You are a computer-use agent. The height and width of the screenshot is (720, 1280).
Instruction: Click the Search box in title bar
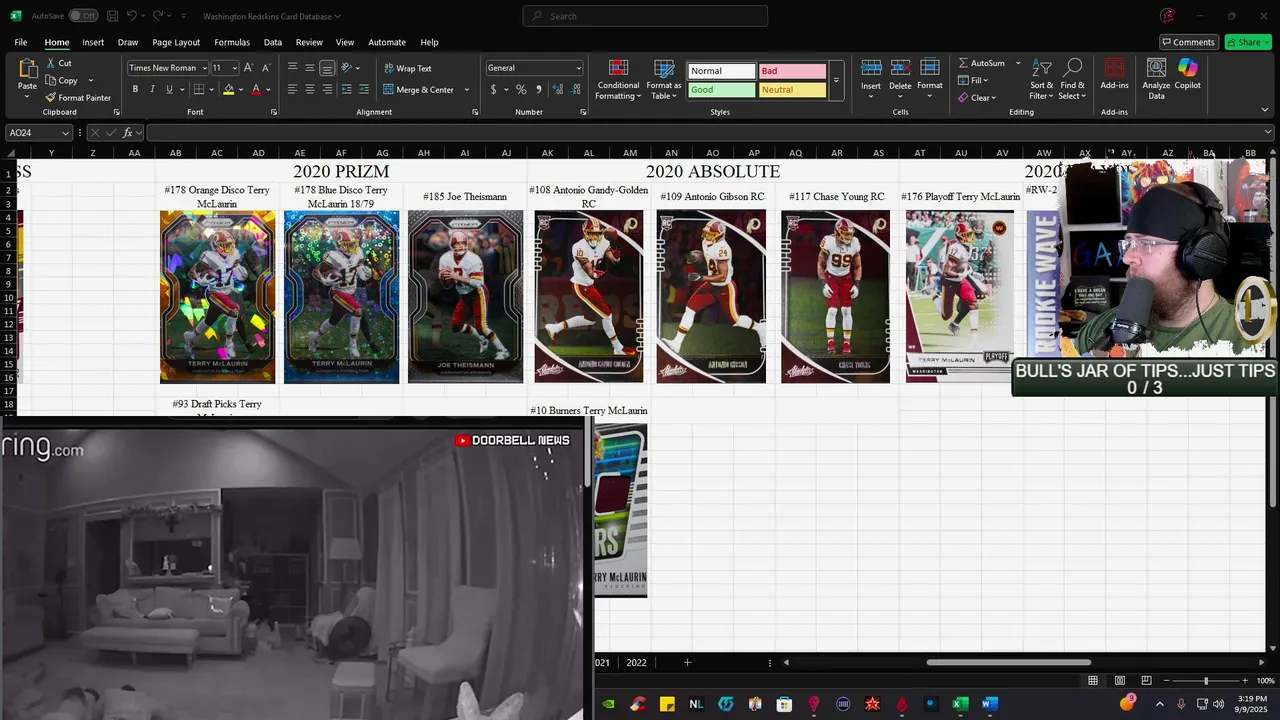click(645, 16)
